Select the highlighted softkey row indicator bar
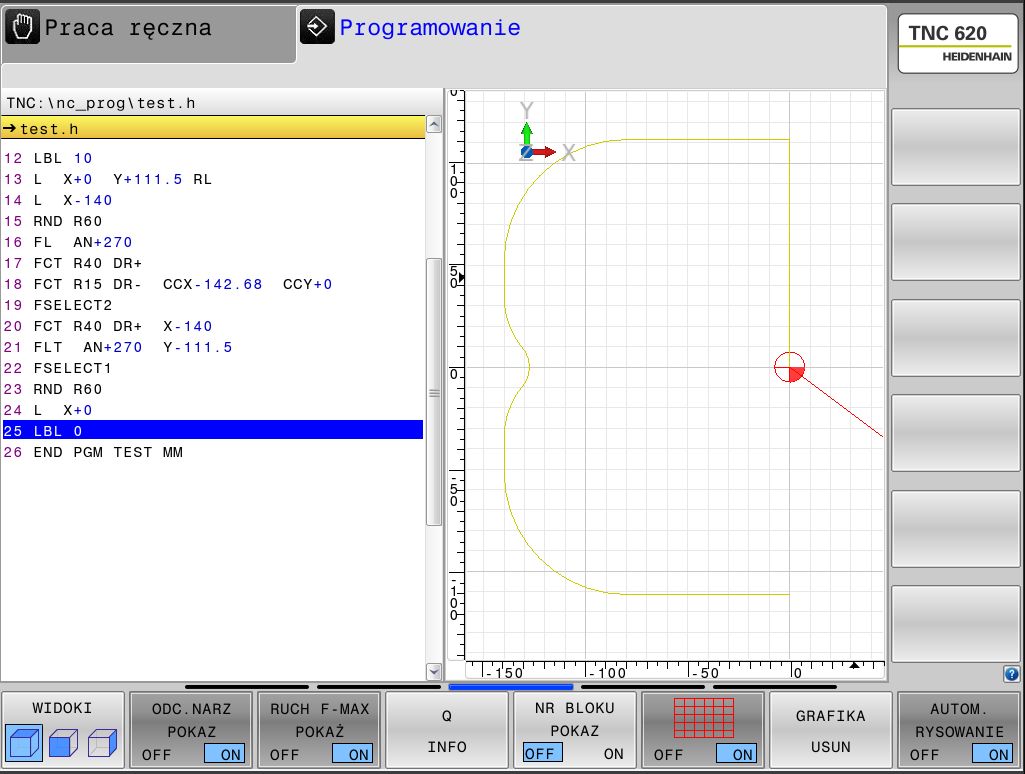 pos(511,687)
